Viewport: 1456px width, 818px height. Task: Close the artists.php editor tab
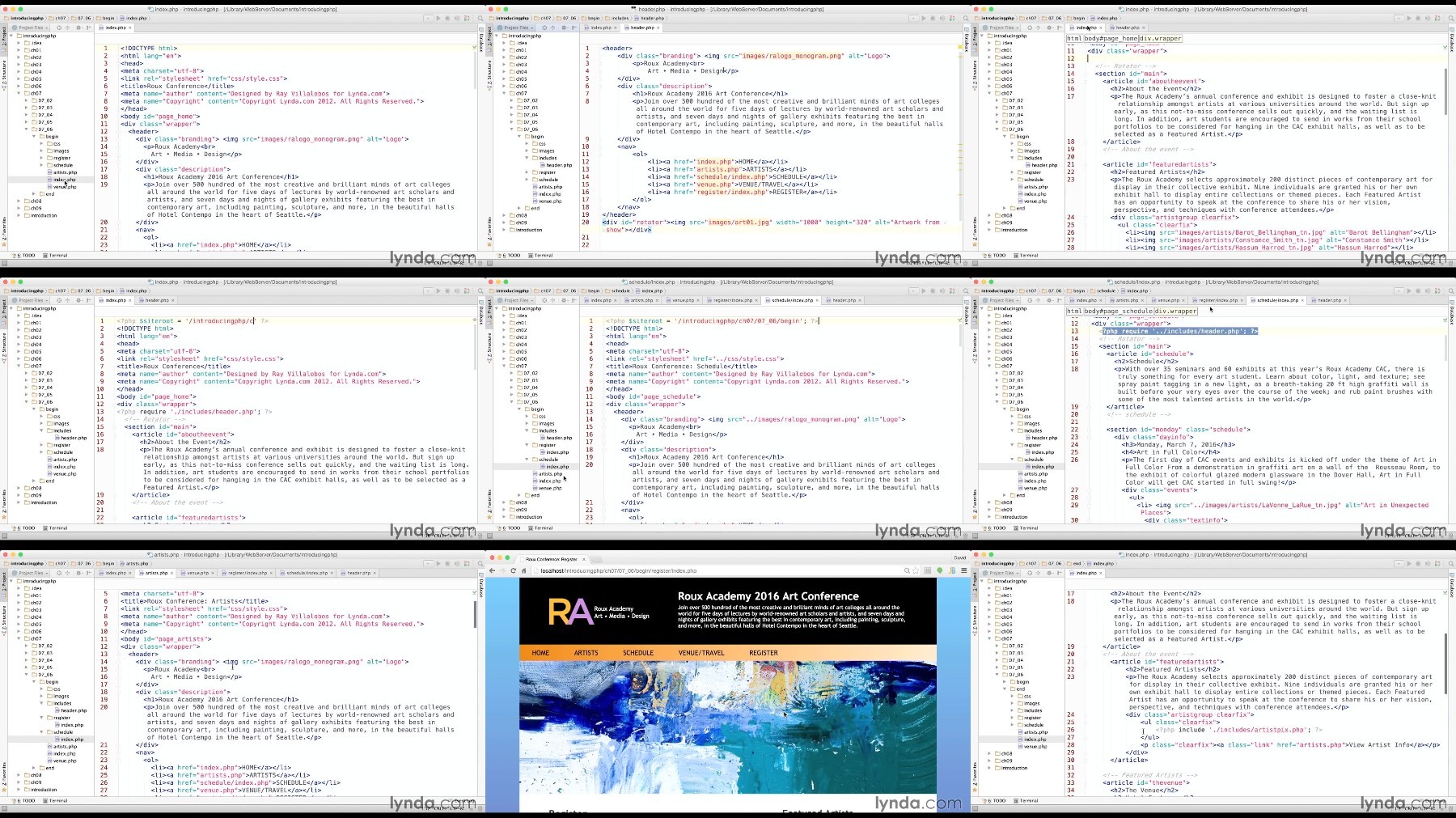point(171,573)
